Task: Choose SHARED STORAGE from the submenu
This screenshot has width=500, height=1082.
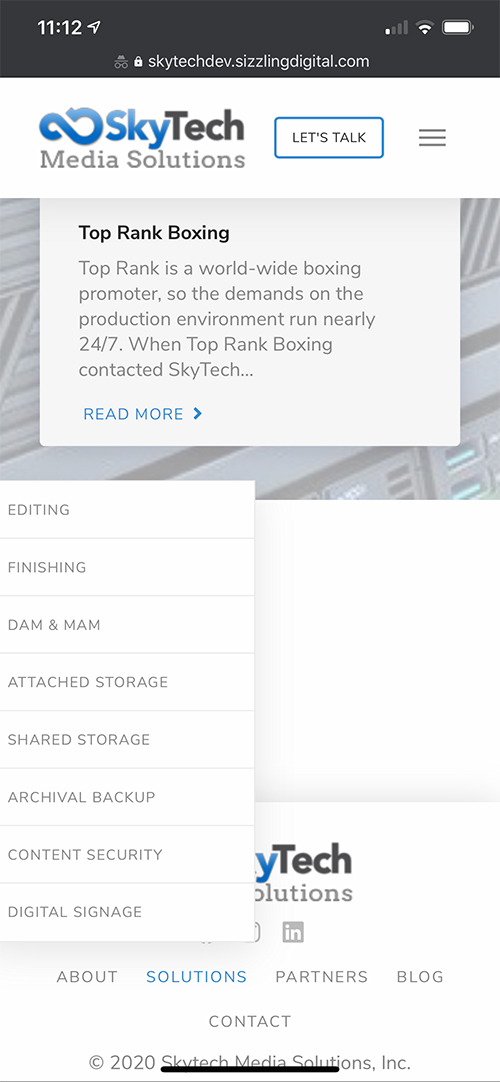Action: (x=127, y=739)
